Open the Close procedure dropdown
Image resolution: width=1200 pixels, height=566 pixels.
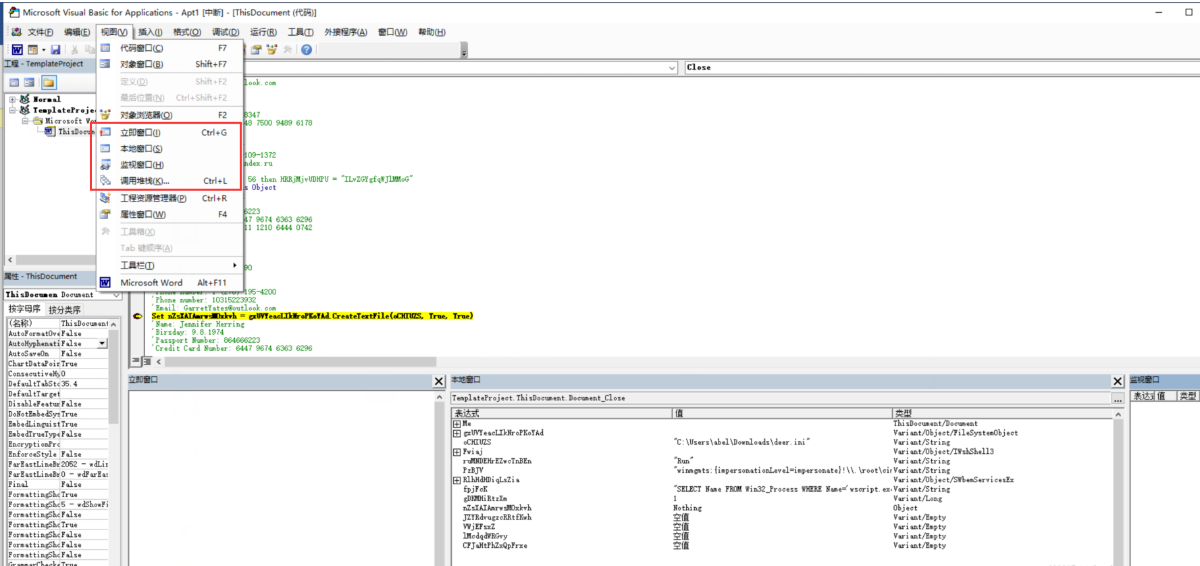(940, 67)
